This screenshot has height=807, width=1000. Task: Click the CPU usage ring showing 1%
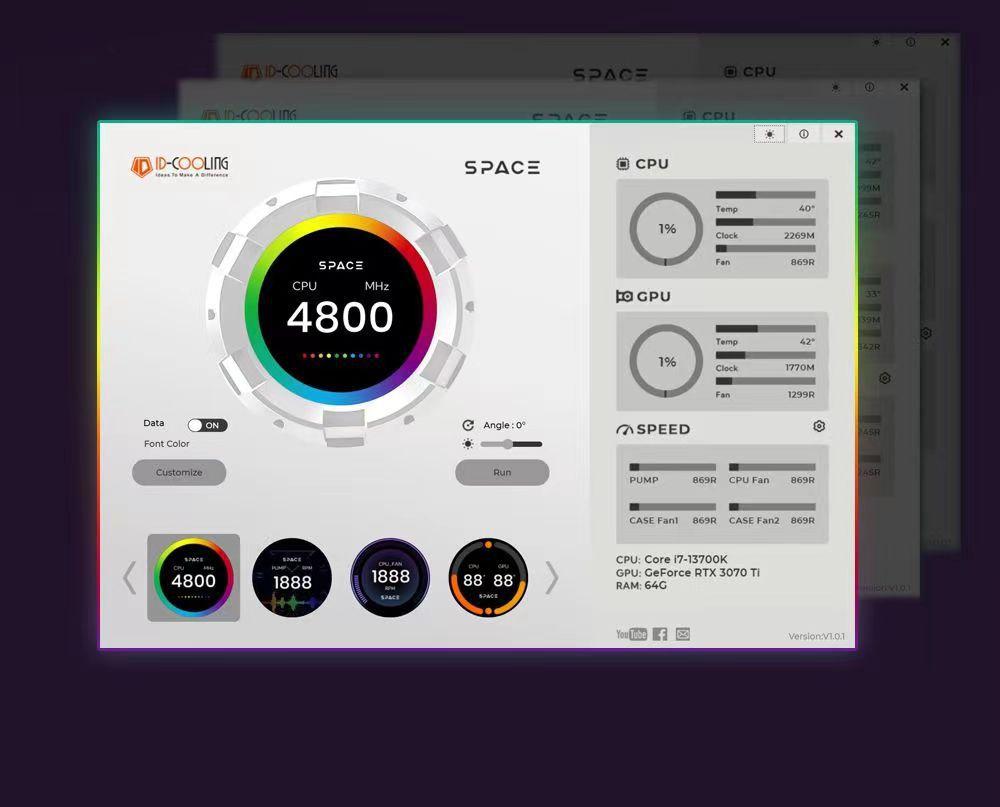pos(666,229)
